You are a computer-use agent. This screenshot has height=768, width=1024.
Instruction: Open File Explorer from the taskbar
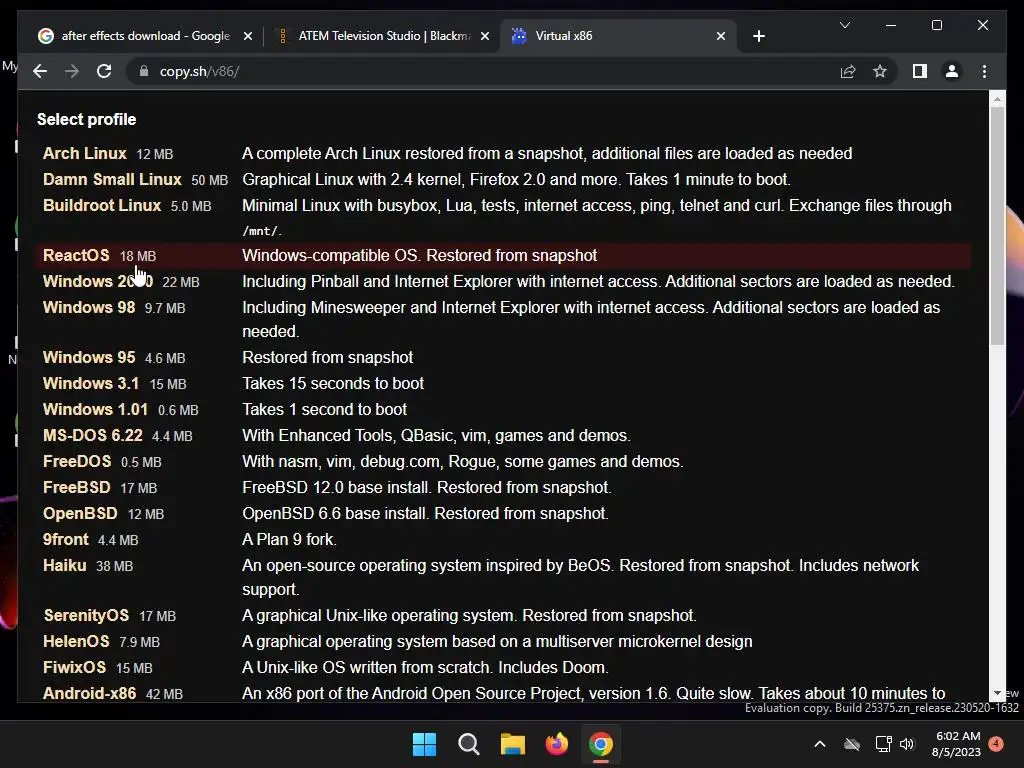pyautogui.click(x=513, y=744)
